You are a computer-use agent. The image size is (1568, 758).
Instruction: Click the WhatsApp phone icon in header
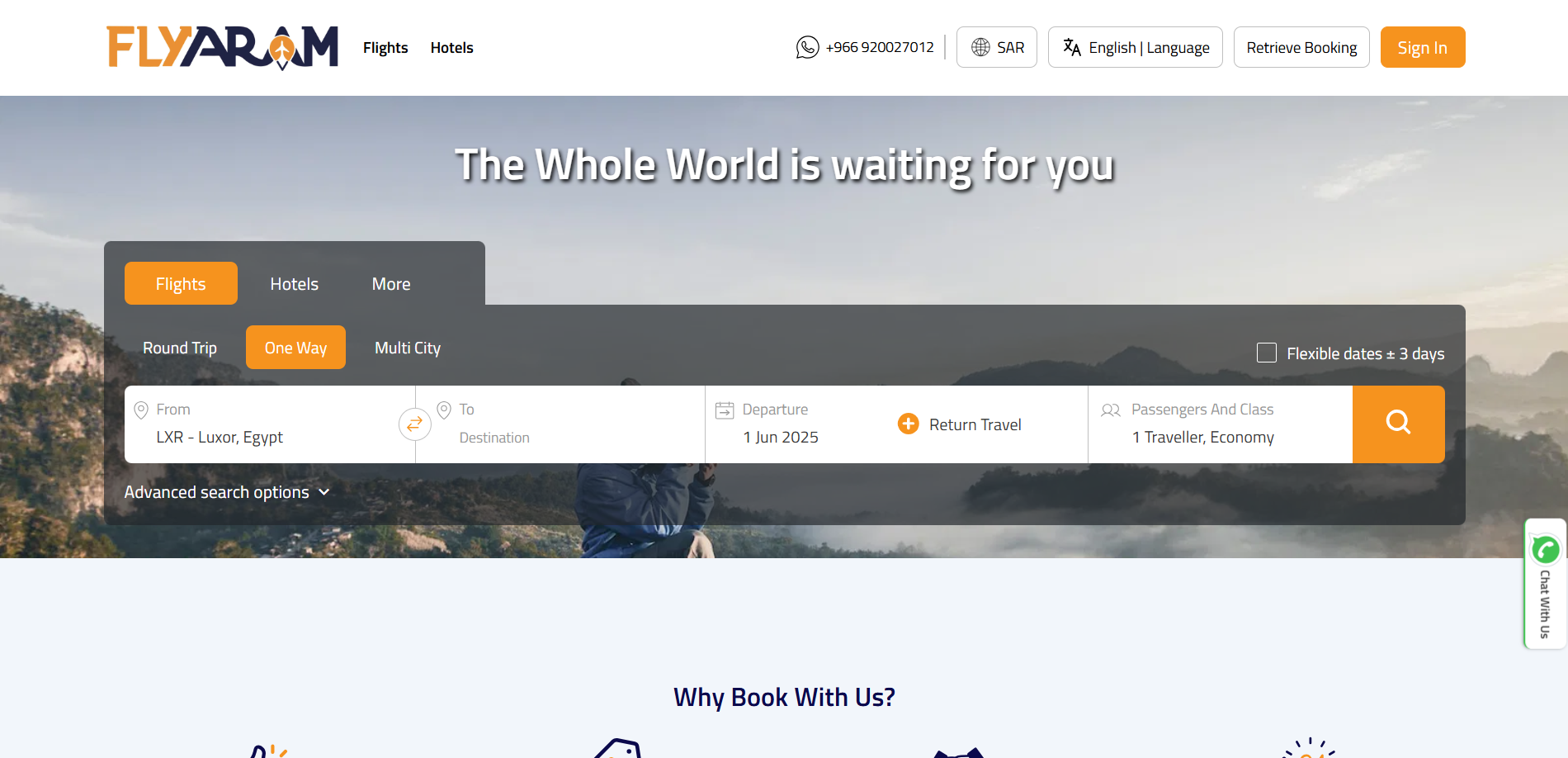807,47
